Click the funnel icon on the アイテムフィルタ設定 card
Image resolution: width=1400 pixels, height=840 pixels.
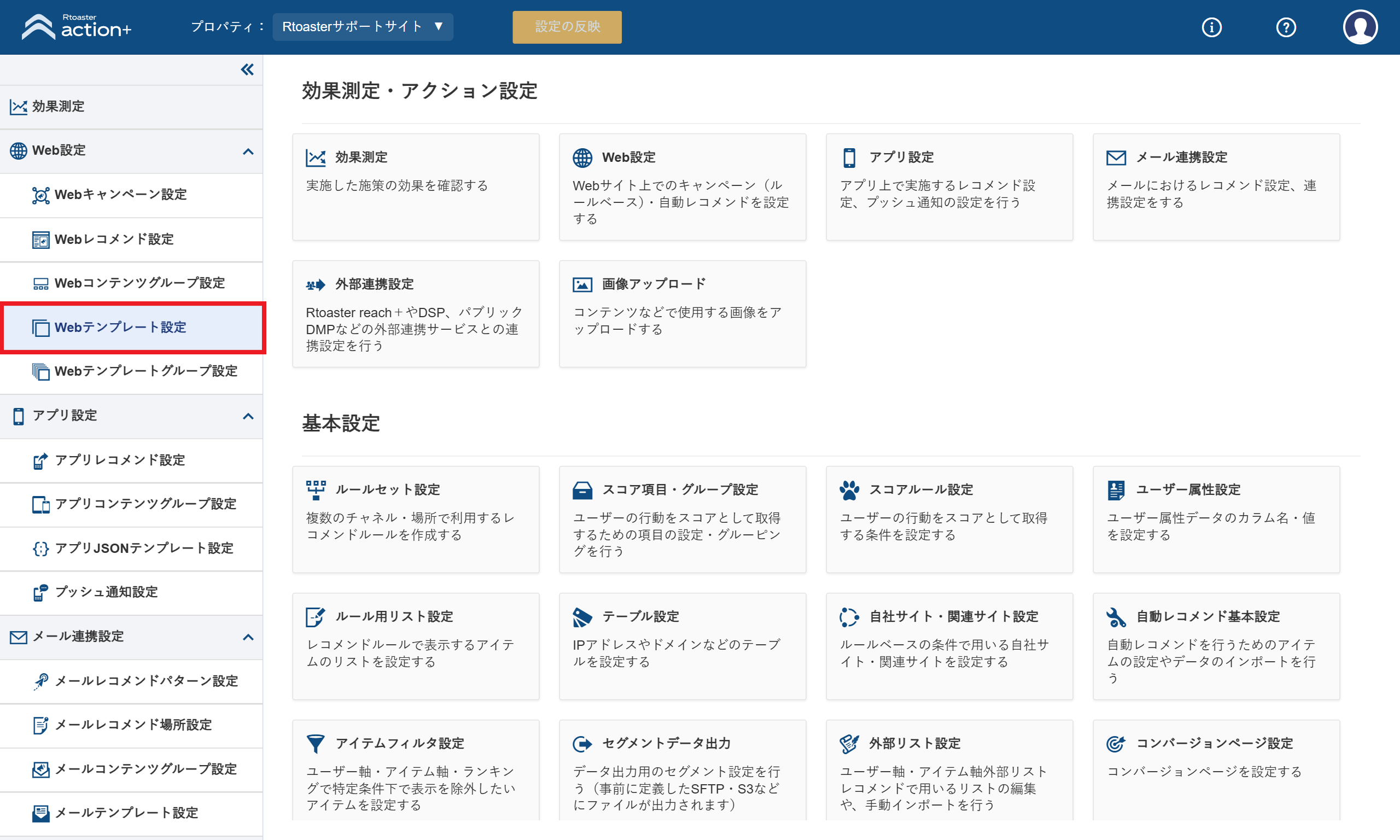click(315, 744)
